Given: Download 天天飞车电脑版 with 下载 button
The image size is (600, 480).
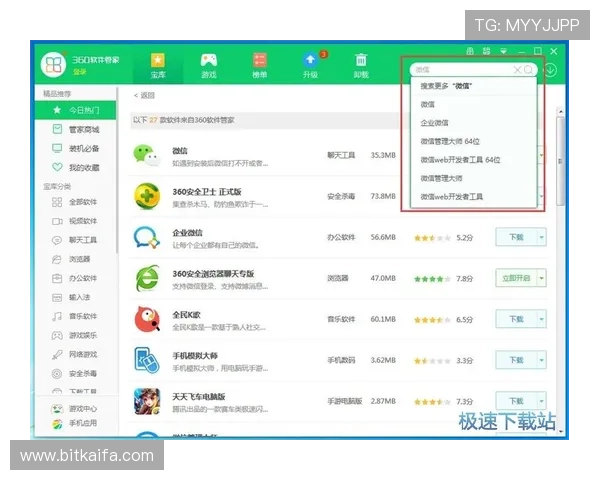Looking at the screenshot, I should (x=516, y=401).
